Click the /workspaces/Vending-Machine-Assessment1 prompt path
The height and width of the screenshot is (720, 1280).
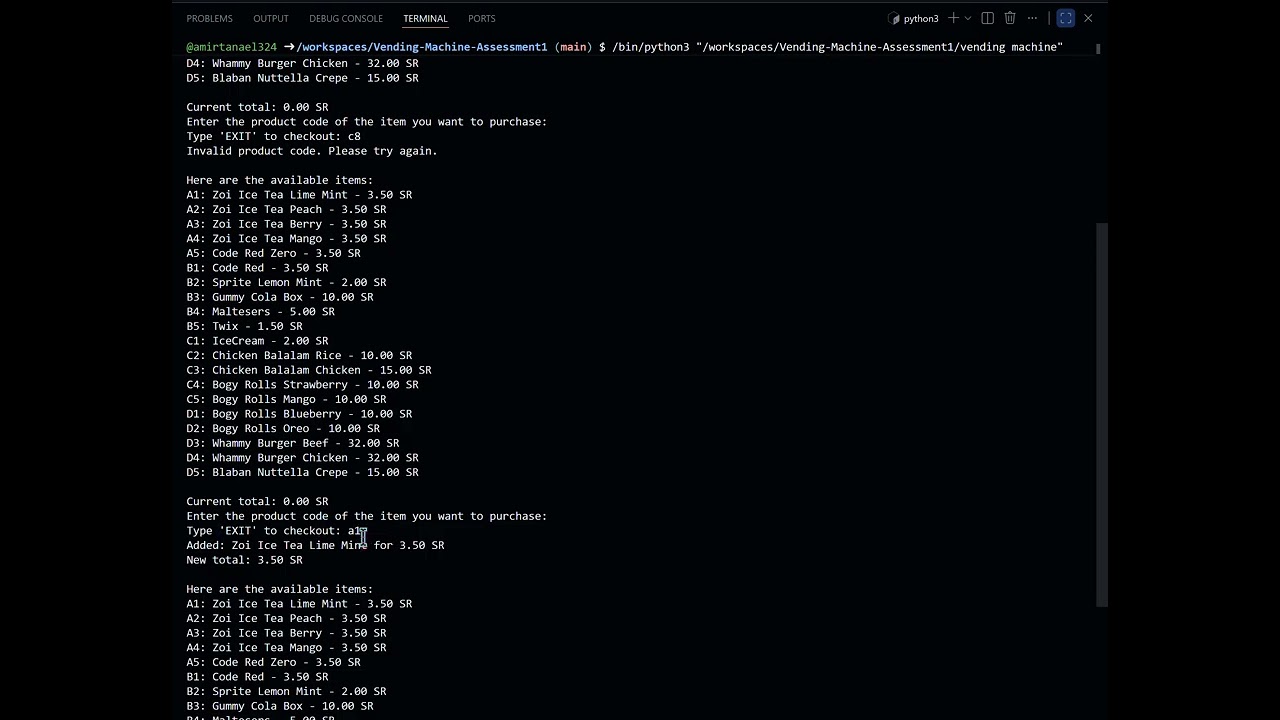(x=422, y=47)
